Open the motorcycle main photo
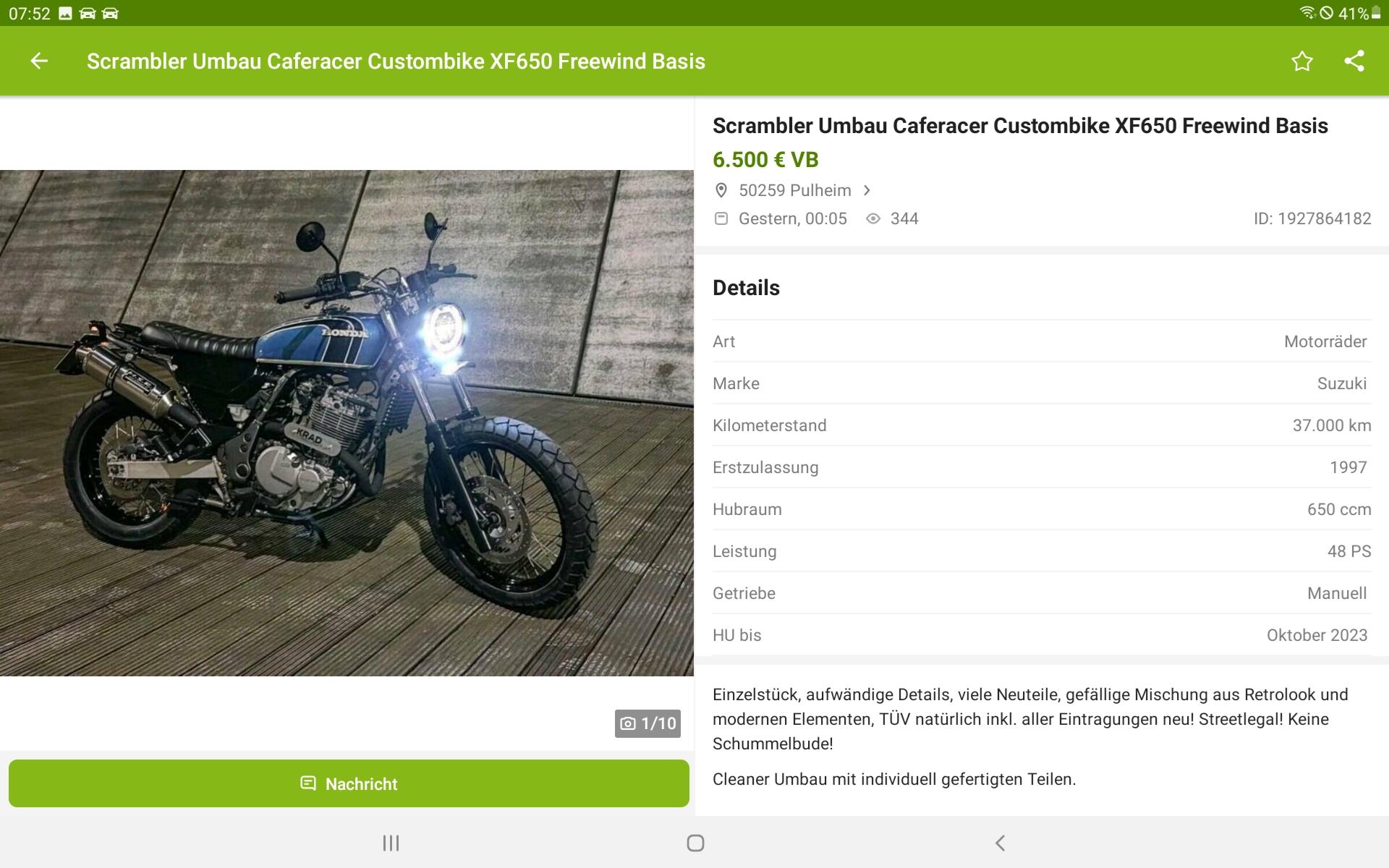 (347, 423)
